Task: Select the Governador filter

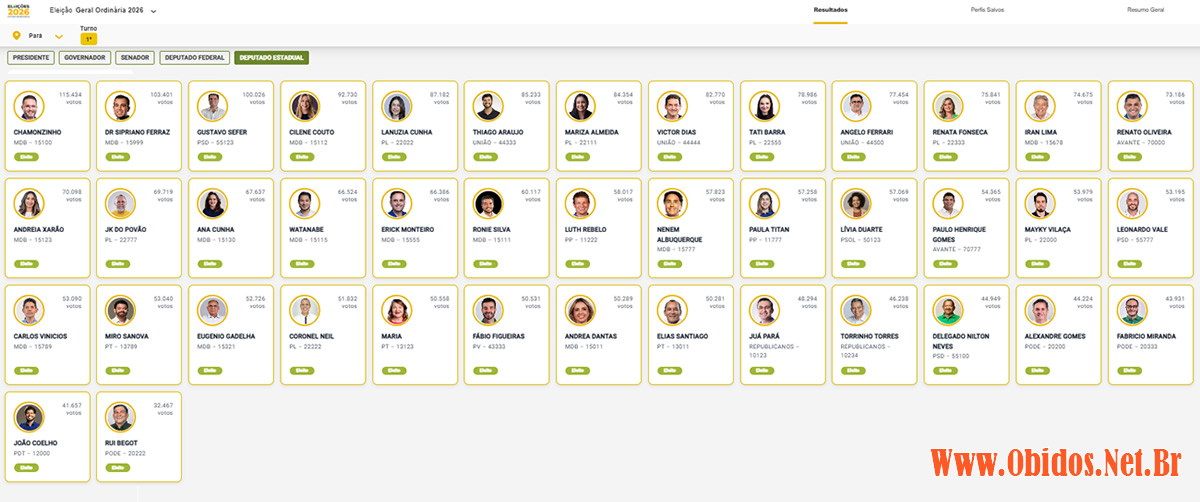Action: 85,58
